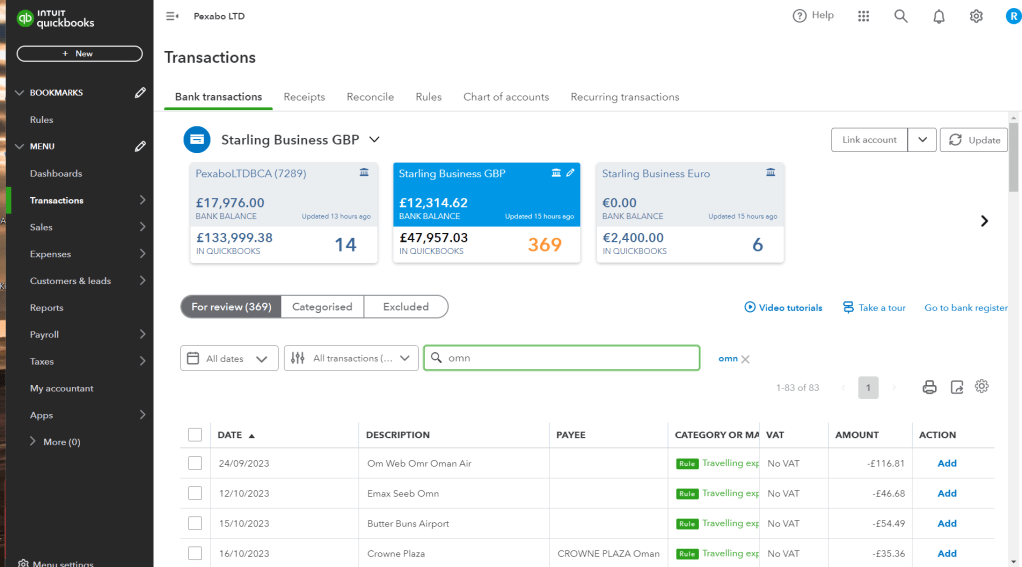This screenshot has height=567, width=1022.
Task: Open the user profile avatar
Action: [1014, 16]
